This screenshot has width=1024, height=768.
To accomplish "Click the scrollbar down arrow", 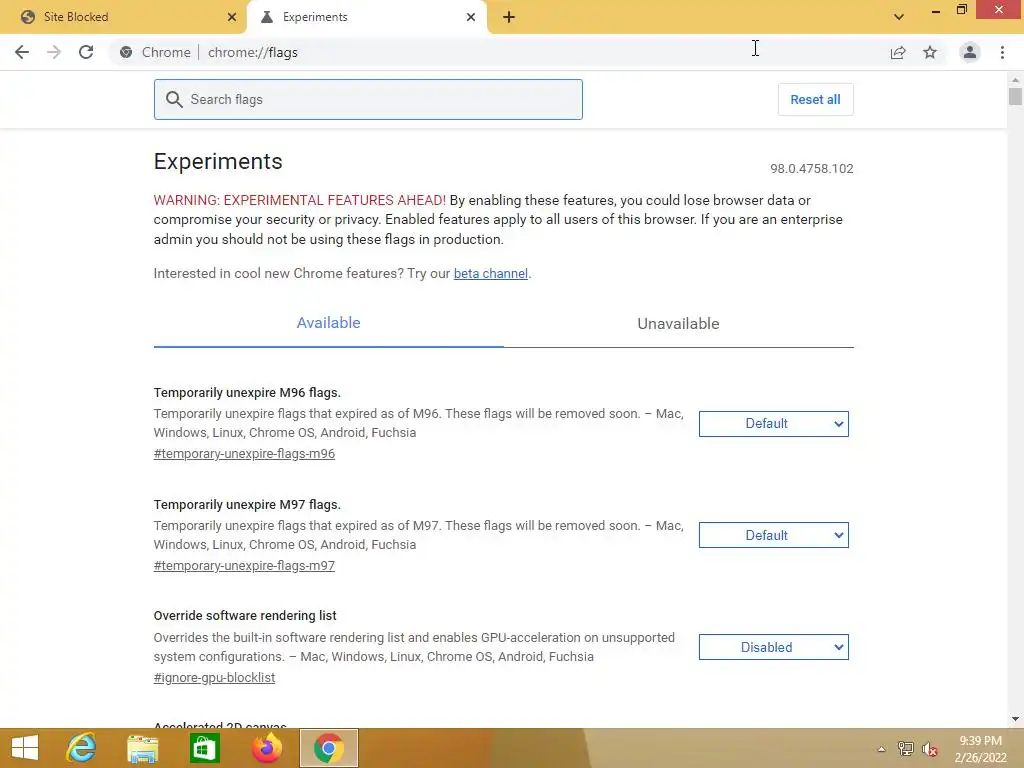I will pos(1015,719).
